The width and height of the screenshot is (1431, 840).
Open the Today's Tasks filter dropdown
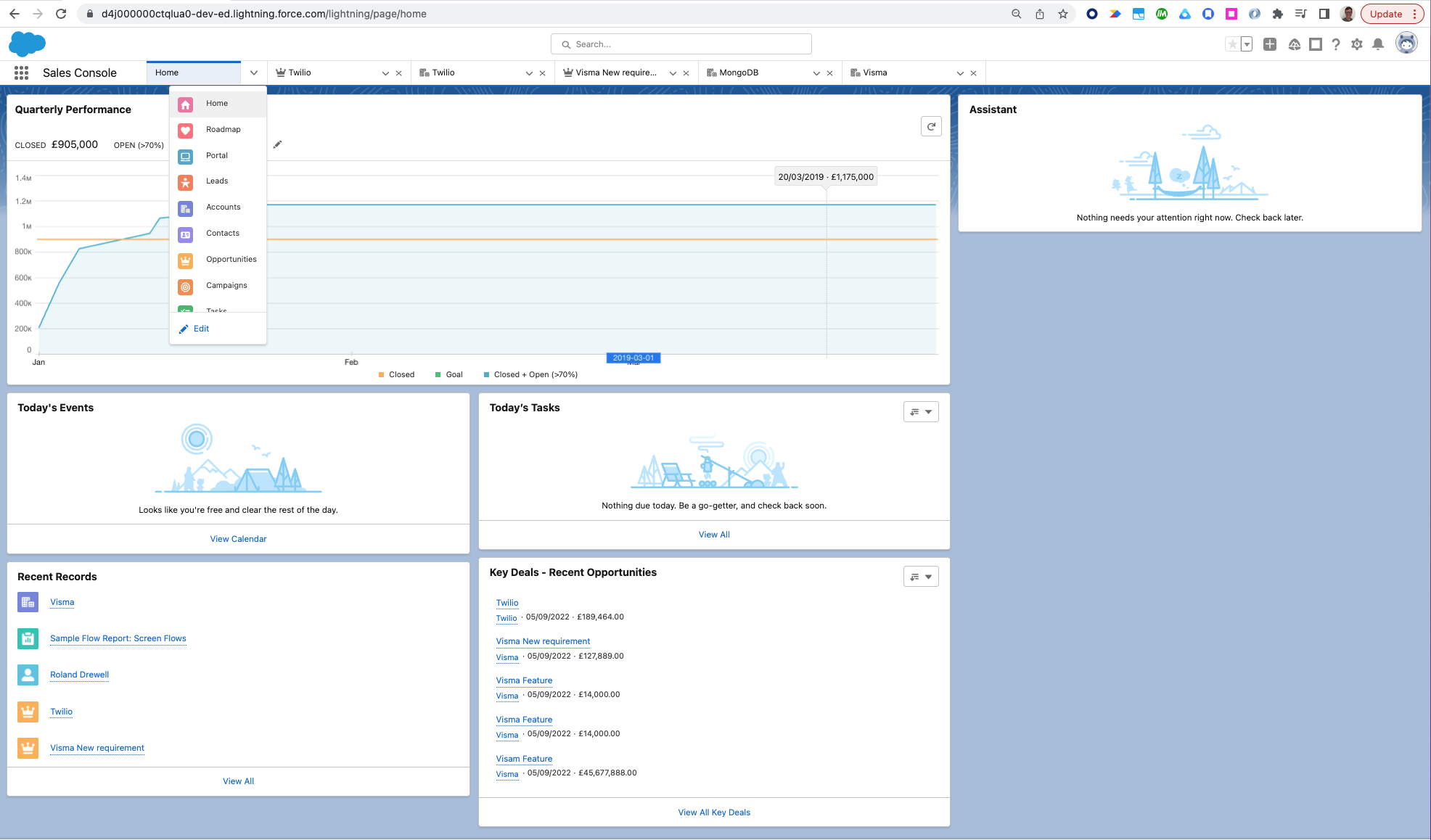[x=921, y=412]
